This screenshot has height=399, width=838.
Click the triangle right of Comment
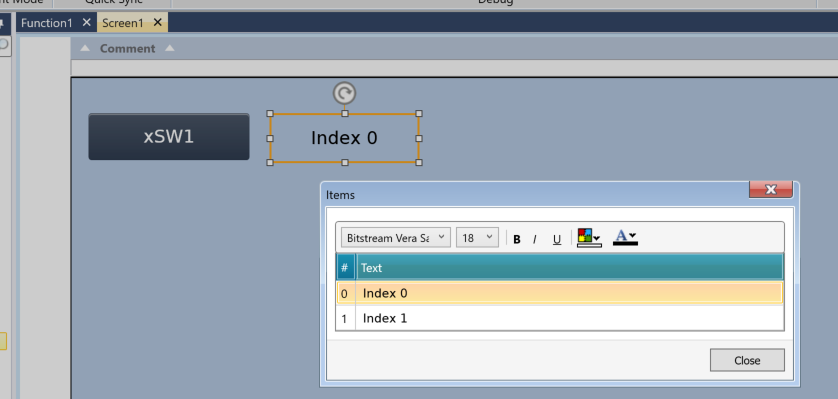169,48
